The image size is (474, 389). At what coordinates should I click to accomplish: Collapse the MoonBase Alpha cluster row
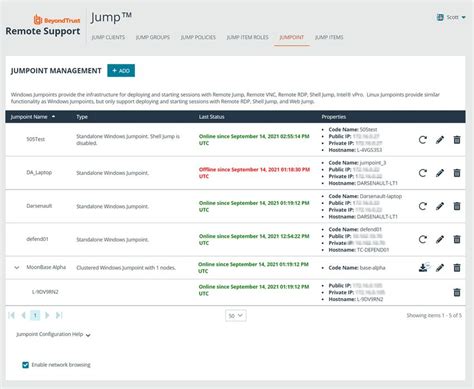[x=17, y=267]
